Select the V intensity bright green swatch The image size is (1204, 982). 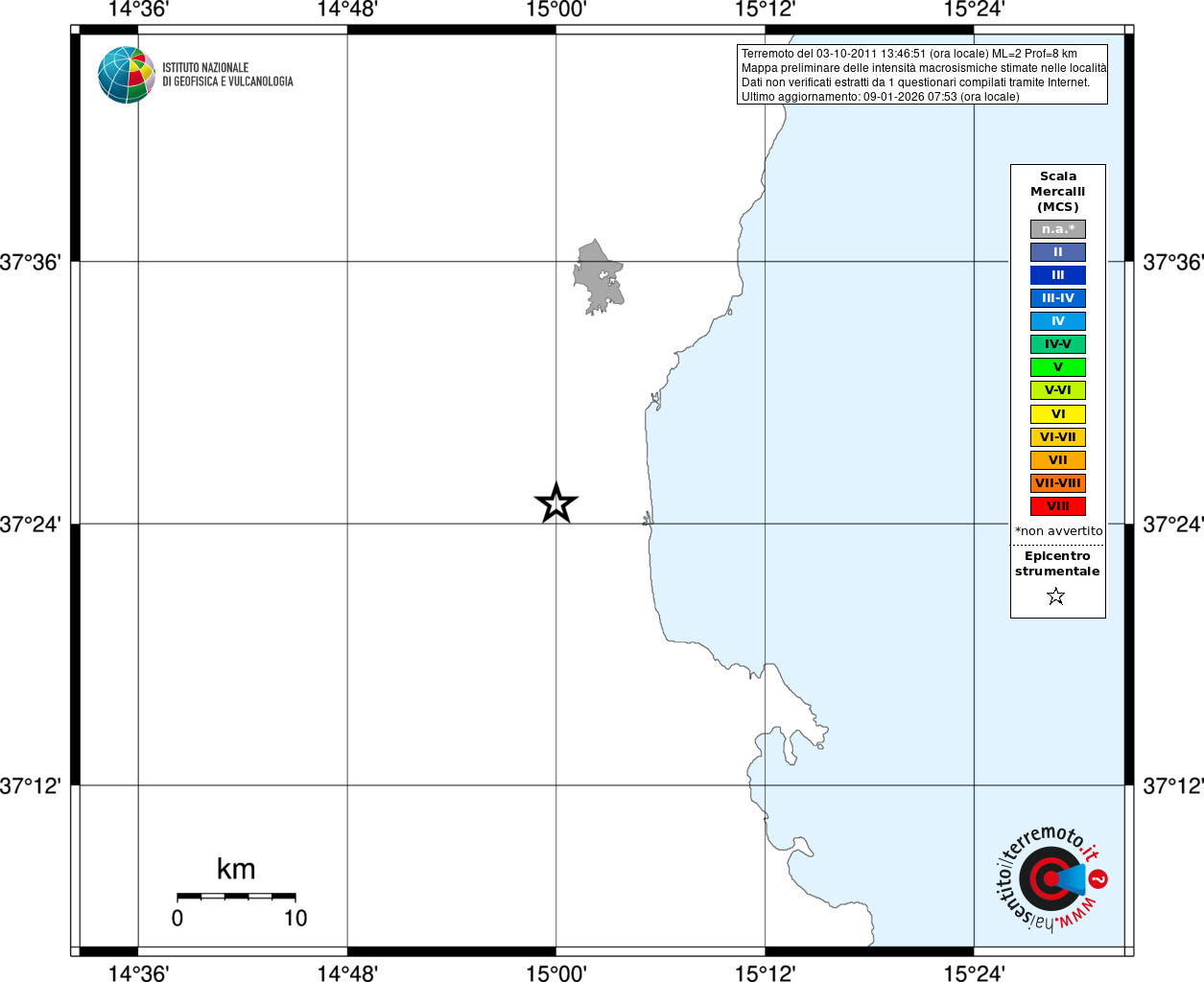pos(1058,367)
